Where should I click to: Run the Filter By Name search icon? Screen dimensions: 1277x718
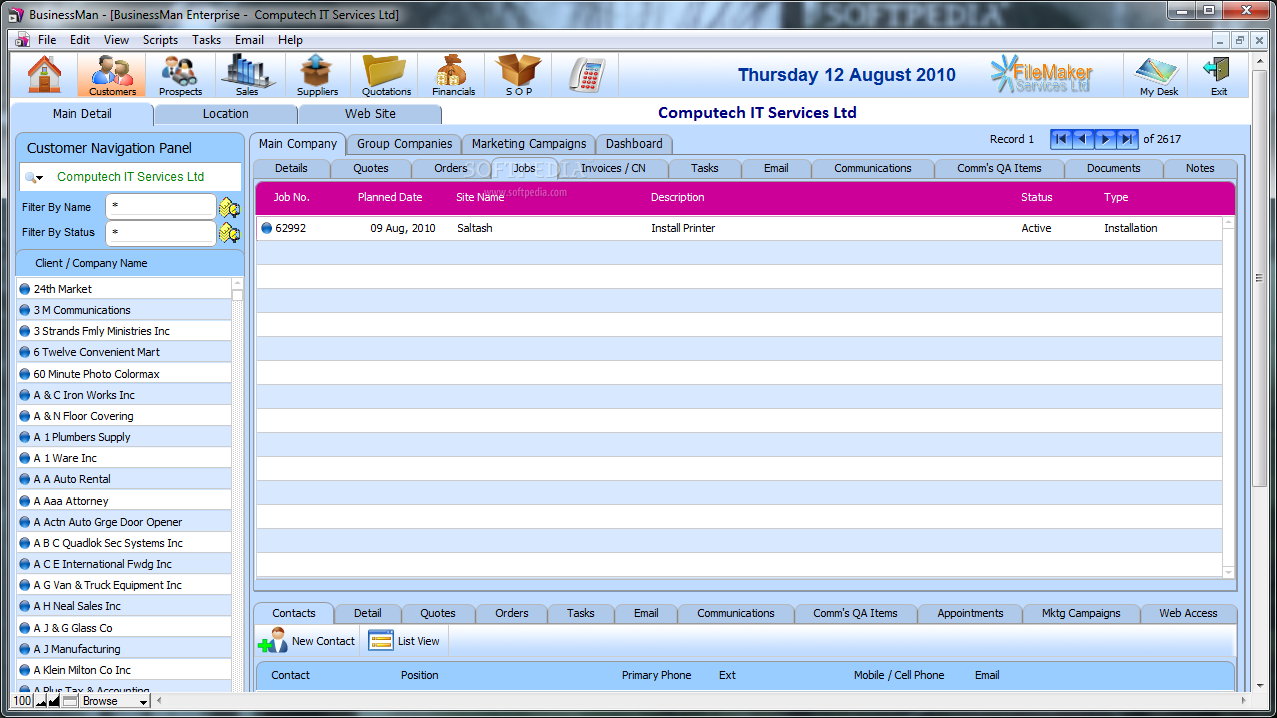click(x=230, y=208)
